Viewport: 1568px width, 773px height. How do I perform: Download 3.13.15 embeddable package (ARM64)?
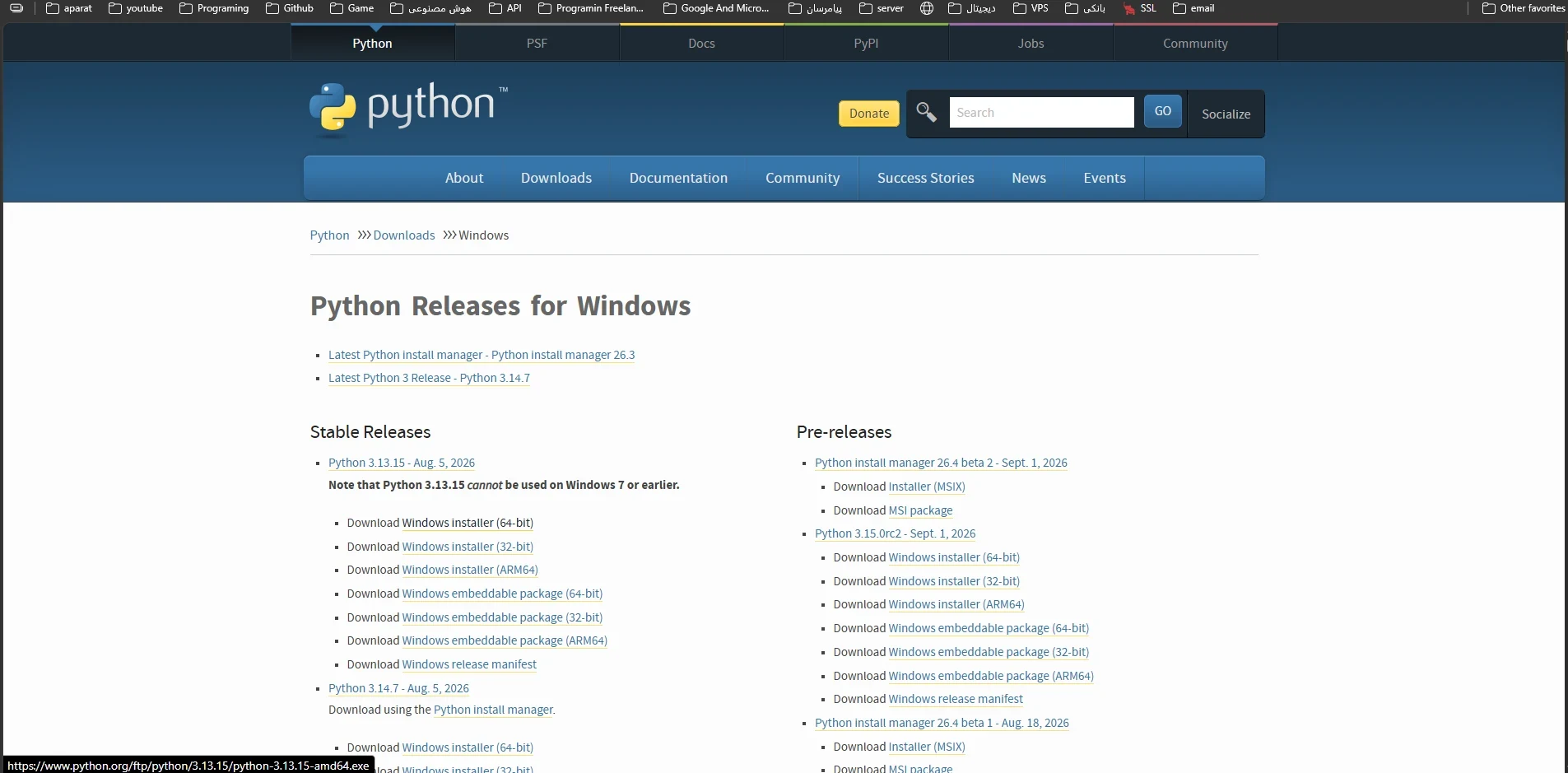[505, 640]
